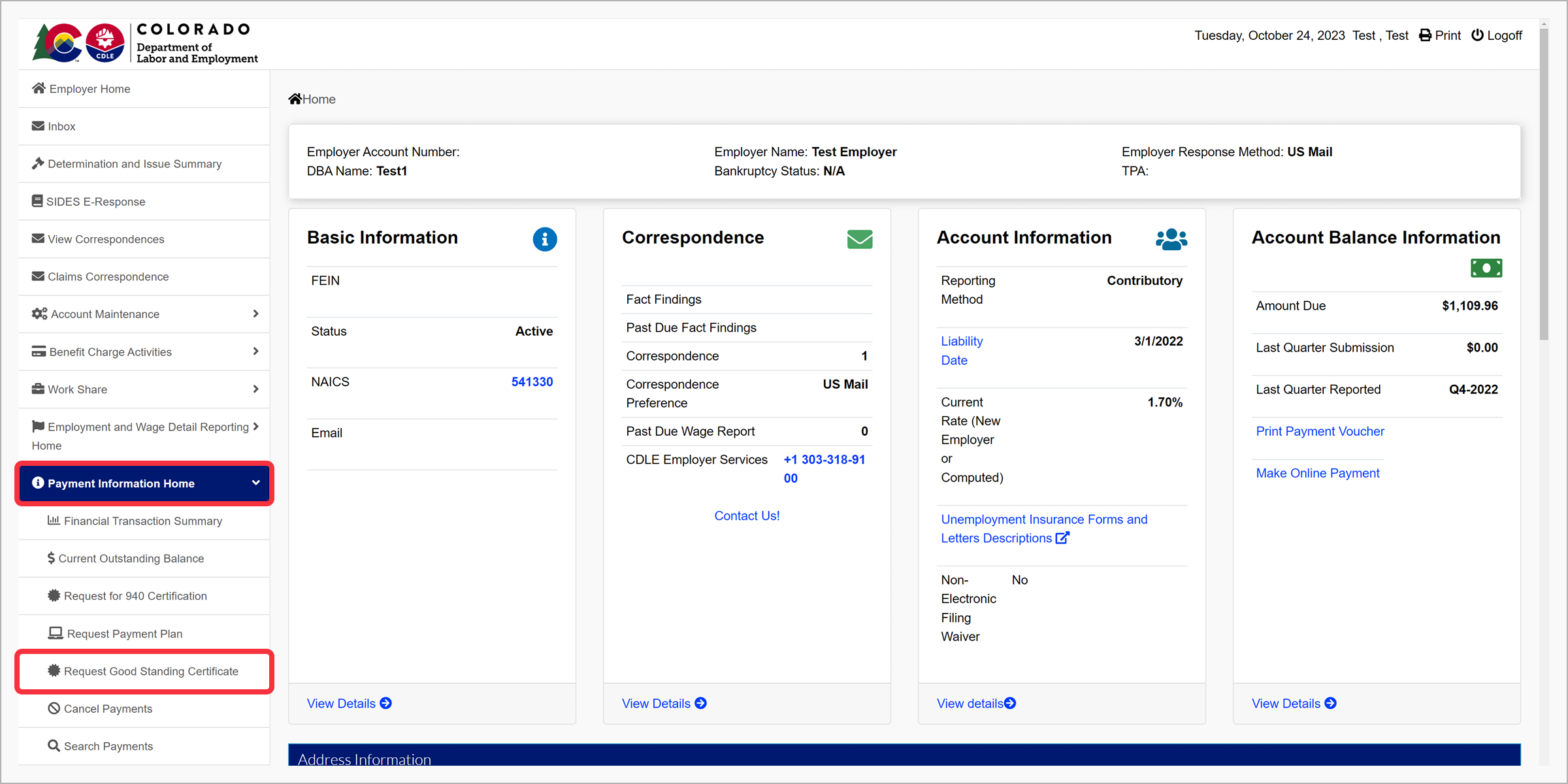Click the vertical page scrollbar

click(1544, 183)
